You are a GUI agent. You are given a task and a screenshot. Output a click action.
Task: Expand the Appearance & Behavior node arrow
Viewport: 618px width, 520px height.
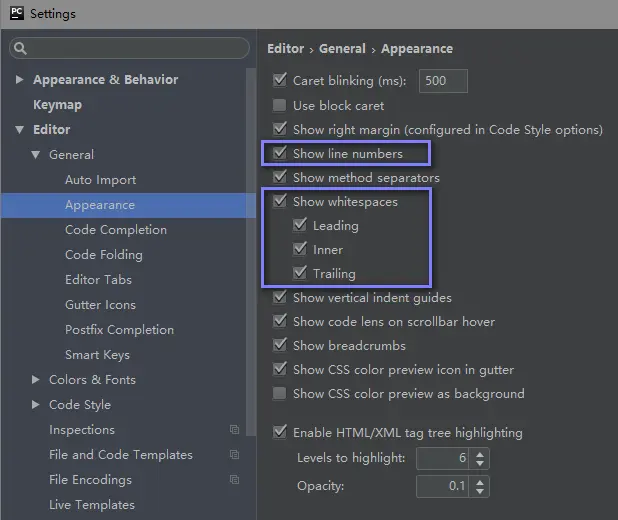19,80
